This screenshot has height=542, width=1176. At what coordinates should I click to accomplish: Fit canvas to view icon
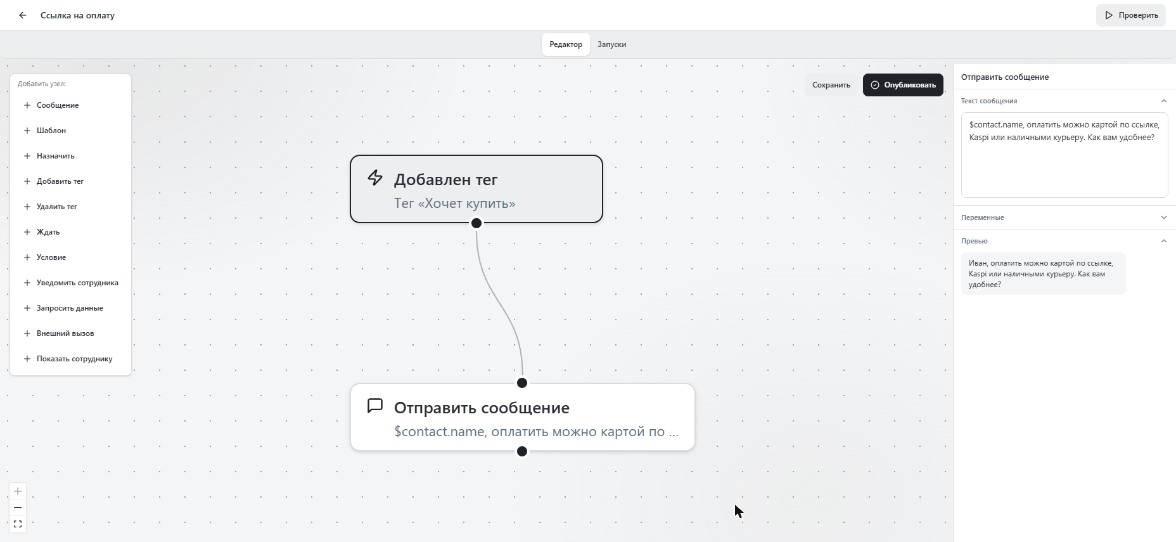coord(18,524)
